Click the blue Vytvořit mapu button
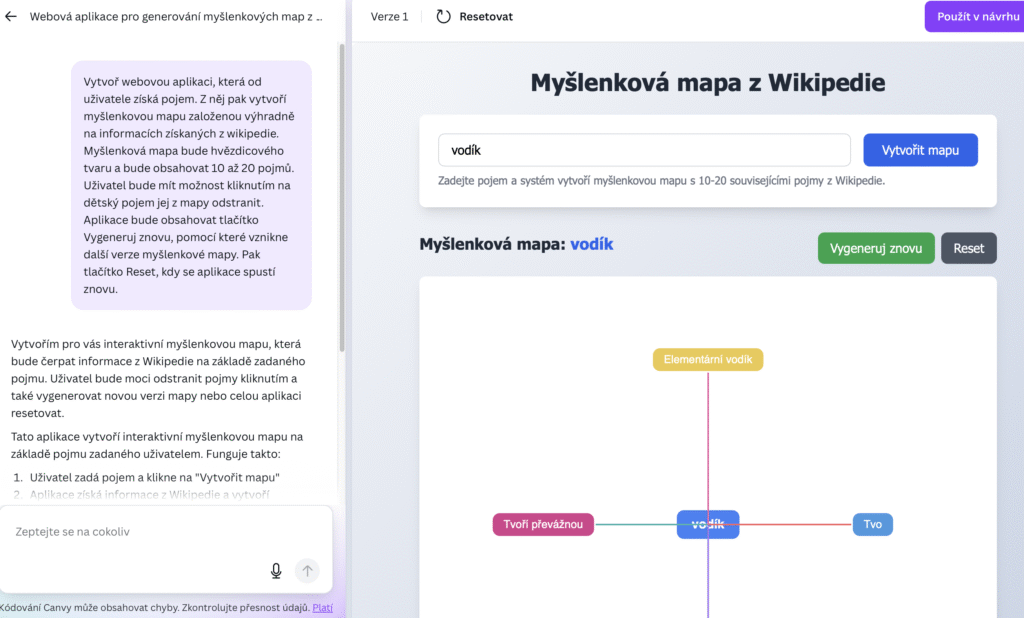Screen dimensions: 1024x618 (920, 150)
